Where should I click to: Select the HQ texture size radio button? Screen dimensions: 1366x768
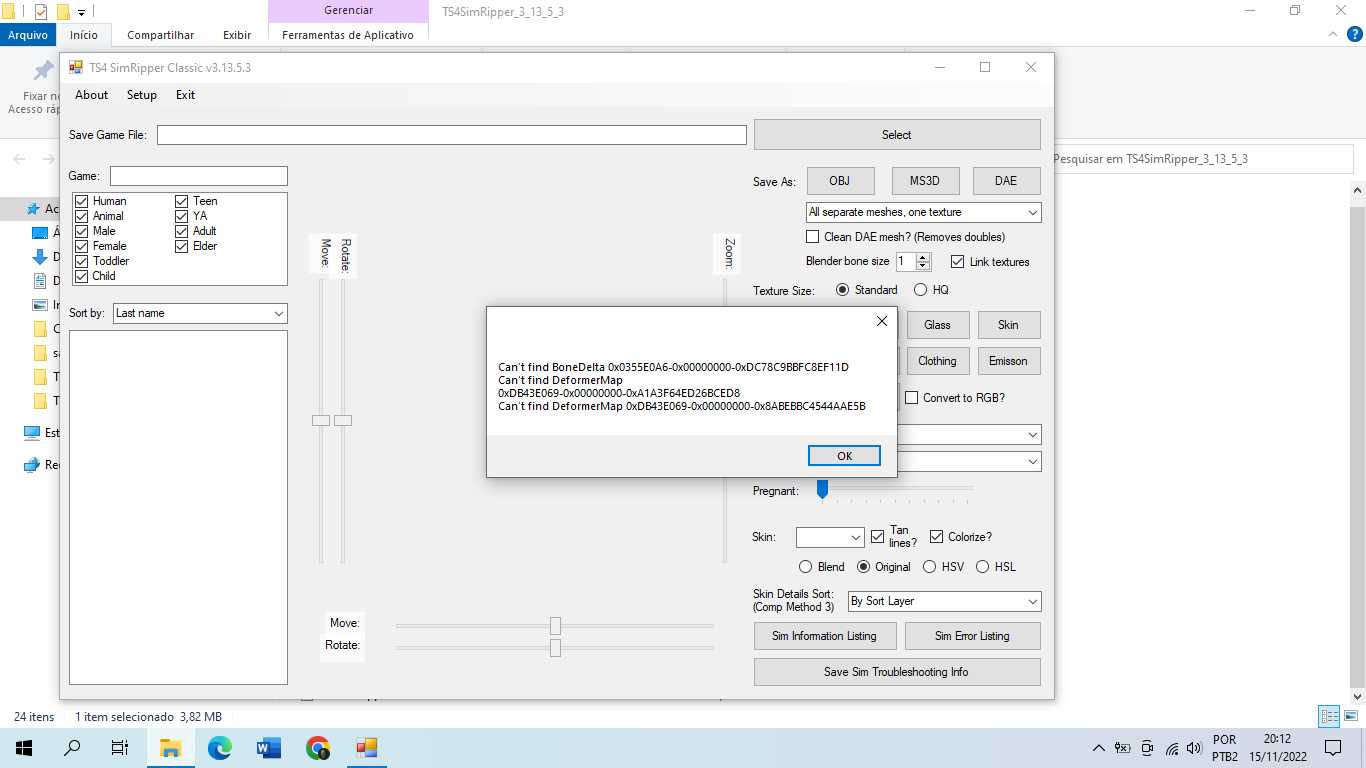click(x=920, y=289)
